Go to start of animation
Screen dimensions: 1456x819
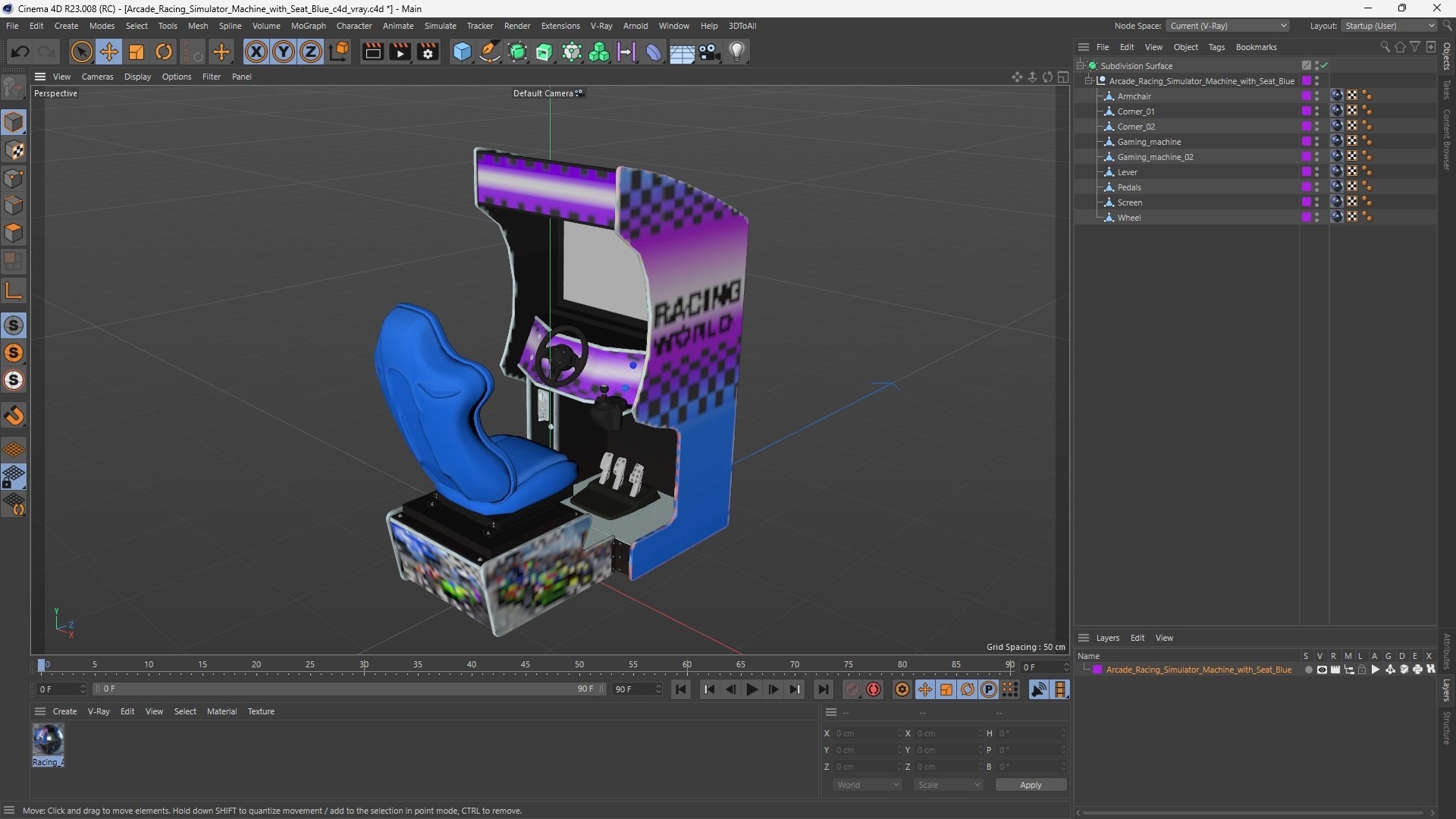[x=681, y=689]
